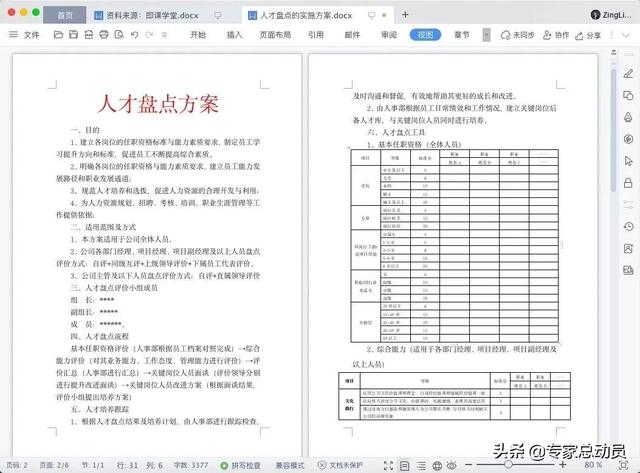640x473 pixels.
Task: Click the pen/edit icon in the right sidebar
Action: tap(628, 74)
